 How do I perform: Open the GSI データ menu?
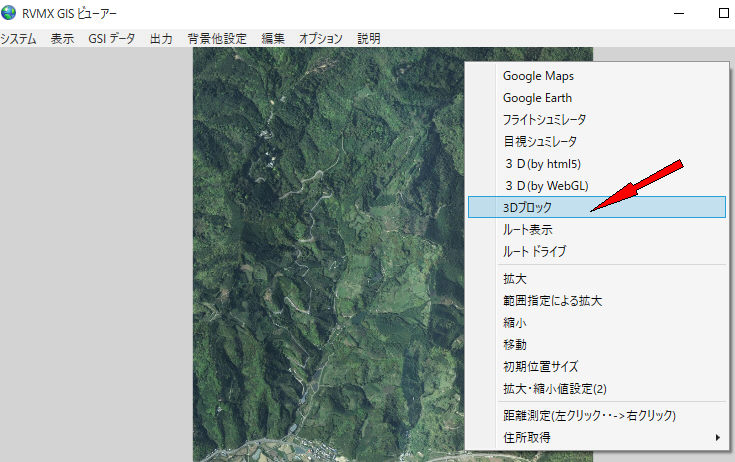click(111, 39)
